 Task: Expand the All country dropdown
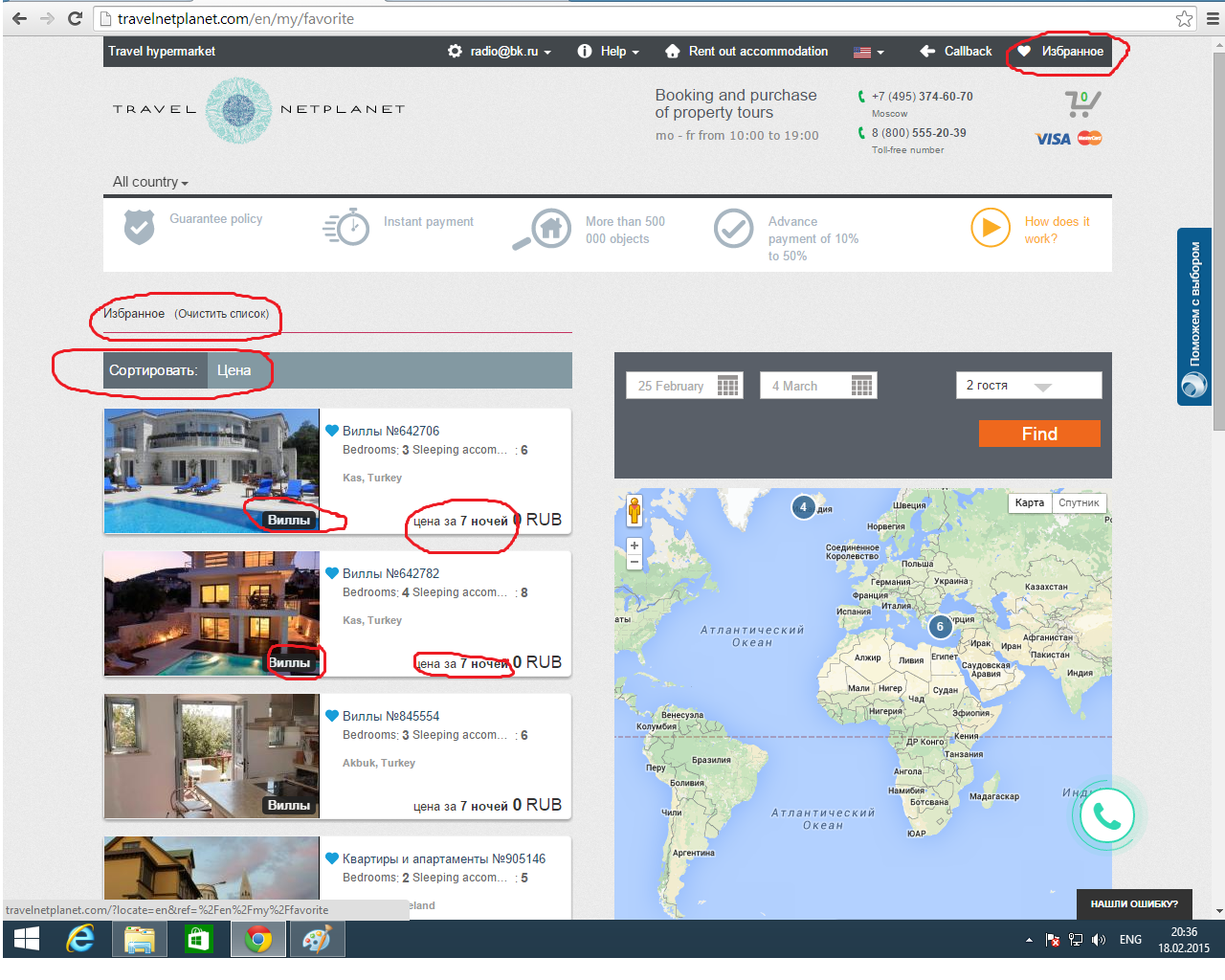pyautogui.click(x=150, y=182)
